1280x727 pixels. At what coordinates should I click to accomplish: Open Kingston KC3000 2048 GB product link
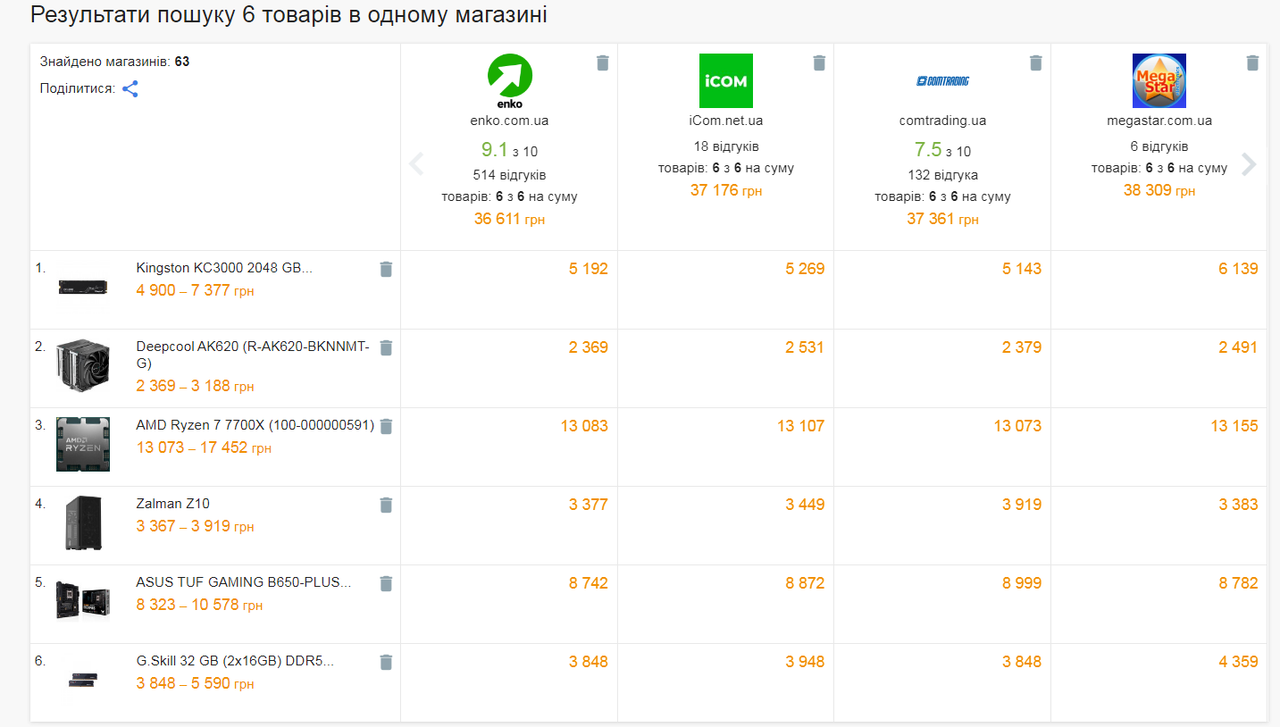(x=224, y=268)
